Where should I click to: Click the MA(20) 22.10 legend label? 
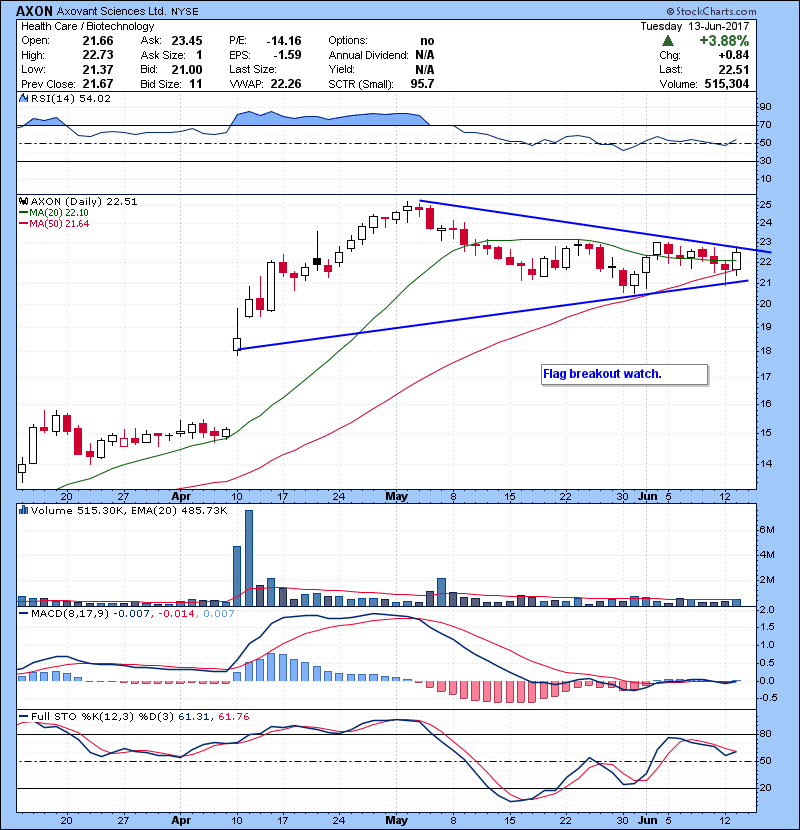click(x=54, y=213)
